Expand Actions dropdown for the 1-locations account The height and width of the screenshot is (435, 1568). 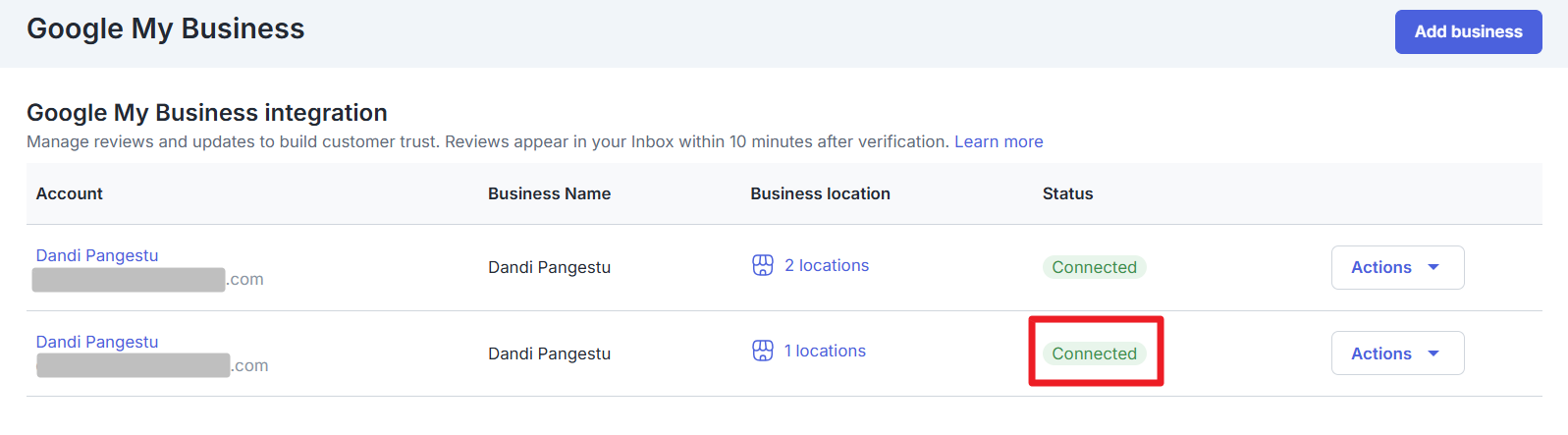coord(1396,353)
